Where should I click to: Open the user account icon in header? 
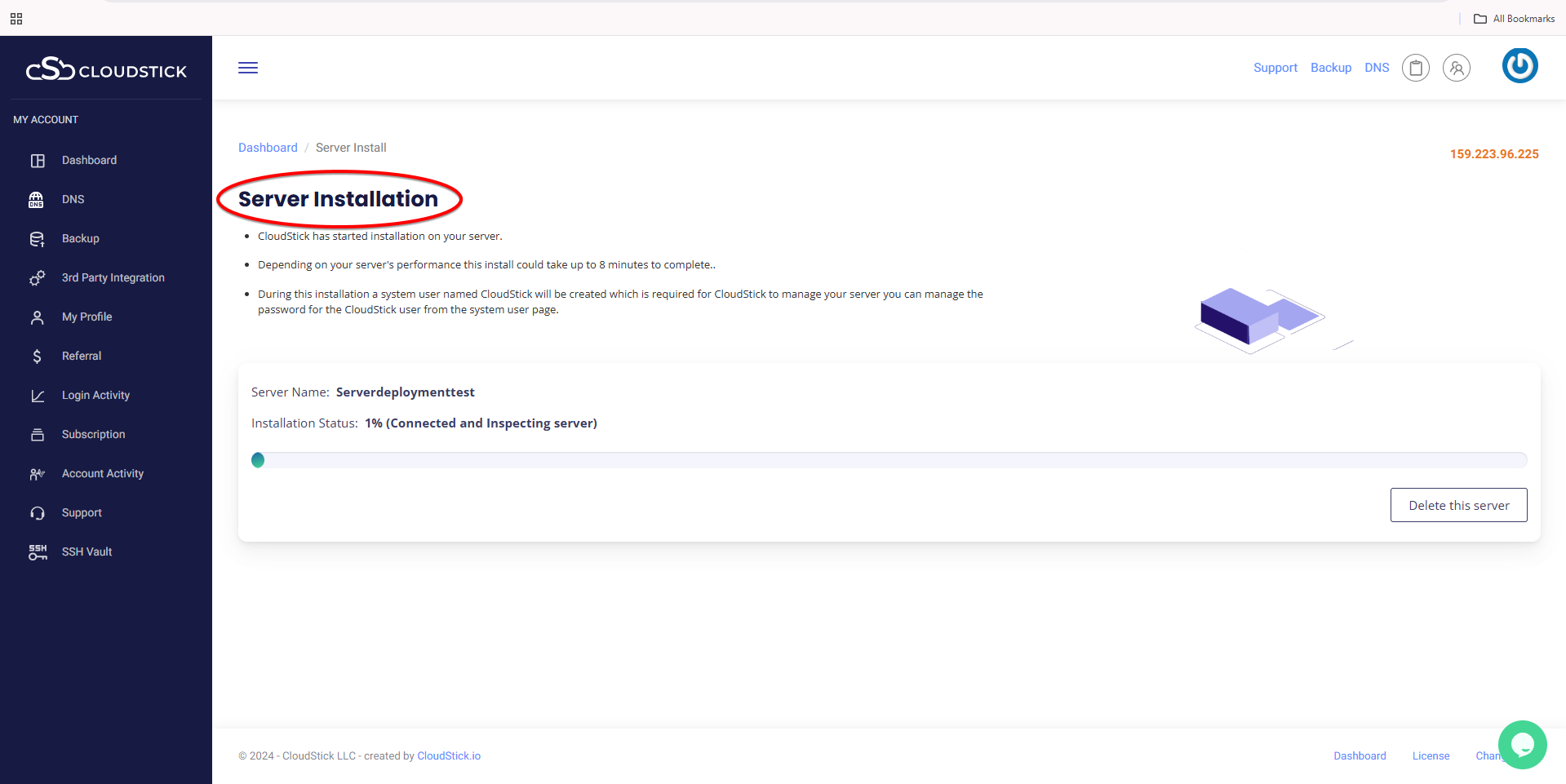tap(1456, 68)
